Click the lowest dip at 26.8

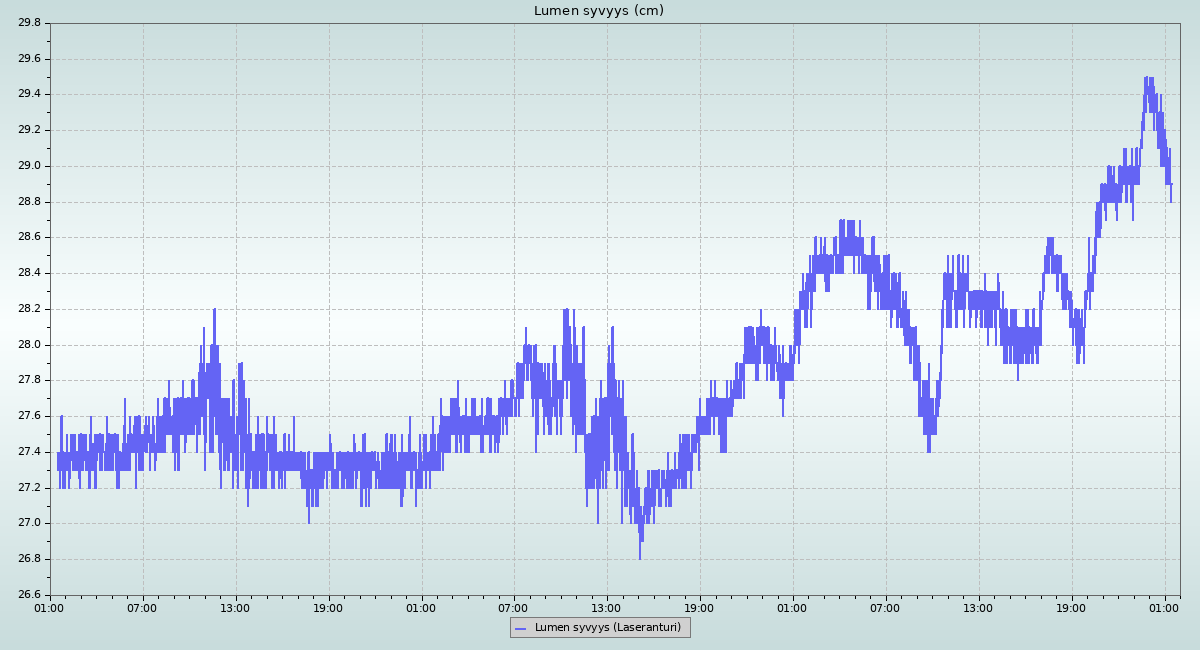[640, 556]
